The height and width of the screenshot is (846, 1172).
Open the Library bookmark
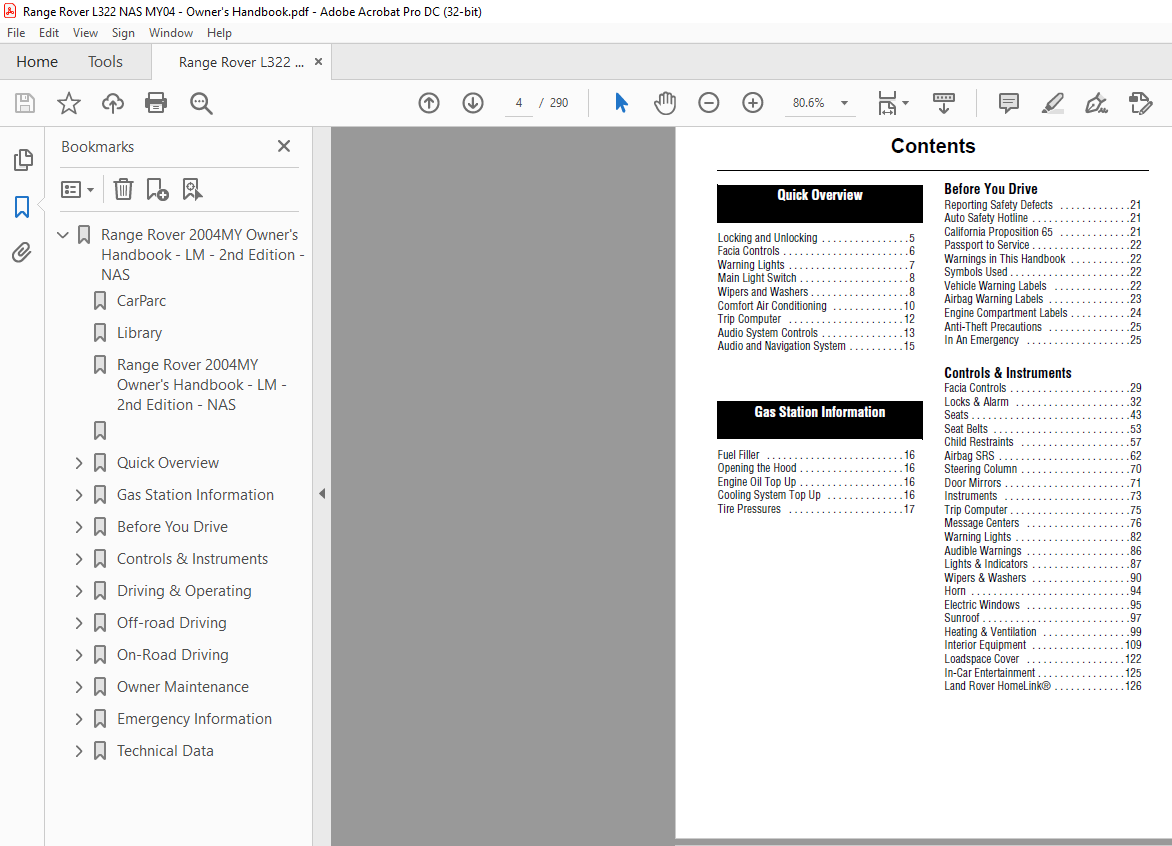139,333
